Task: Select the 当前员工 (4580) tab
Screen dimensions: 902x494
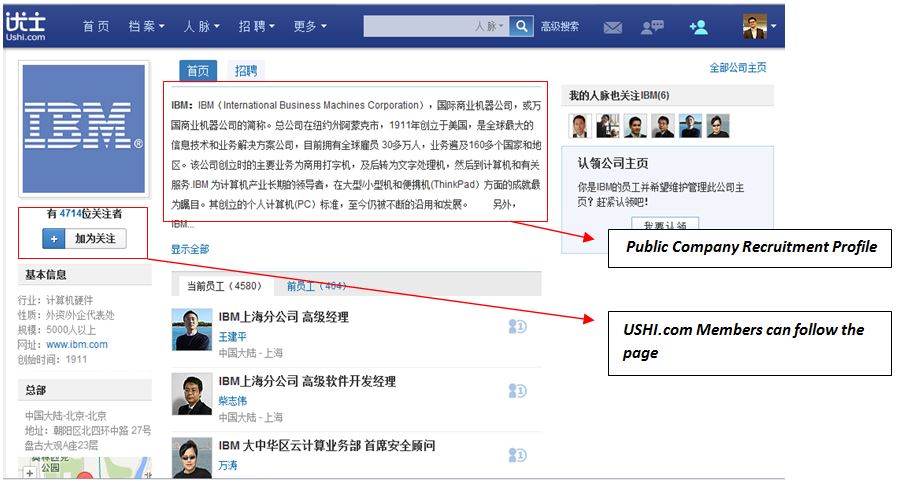Action: (224, 286)
